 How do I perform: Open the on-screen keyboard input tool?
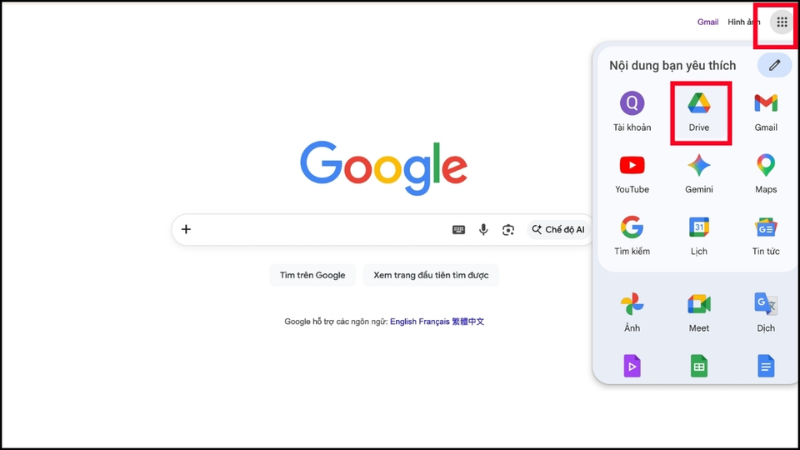[459, 230]
